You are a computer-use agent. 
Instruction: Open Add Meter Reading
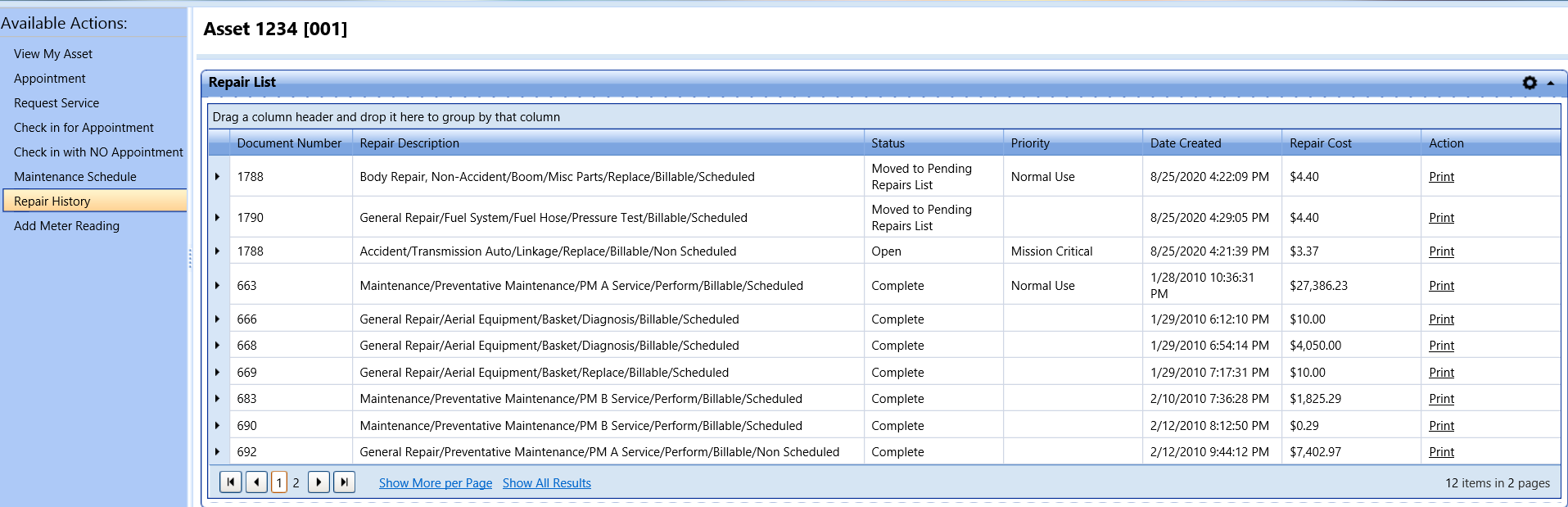[x=66, y=226]
